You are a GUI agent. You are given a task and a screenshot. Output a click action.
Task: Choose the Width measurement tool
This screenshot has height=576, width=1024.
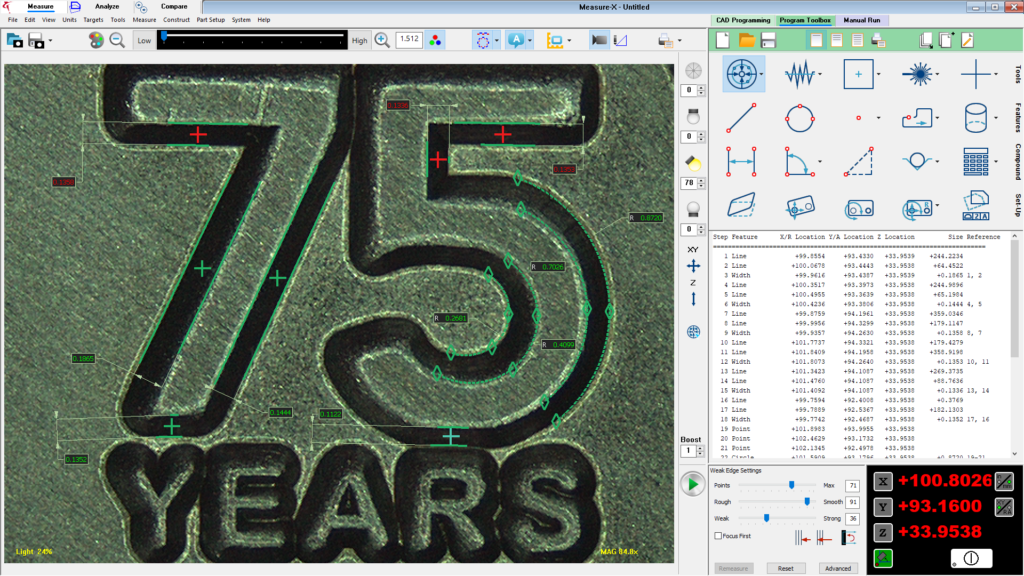(741, 162)
